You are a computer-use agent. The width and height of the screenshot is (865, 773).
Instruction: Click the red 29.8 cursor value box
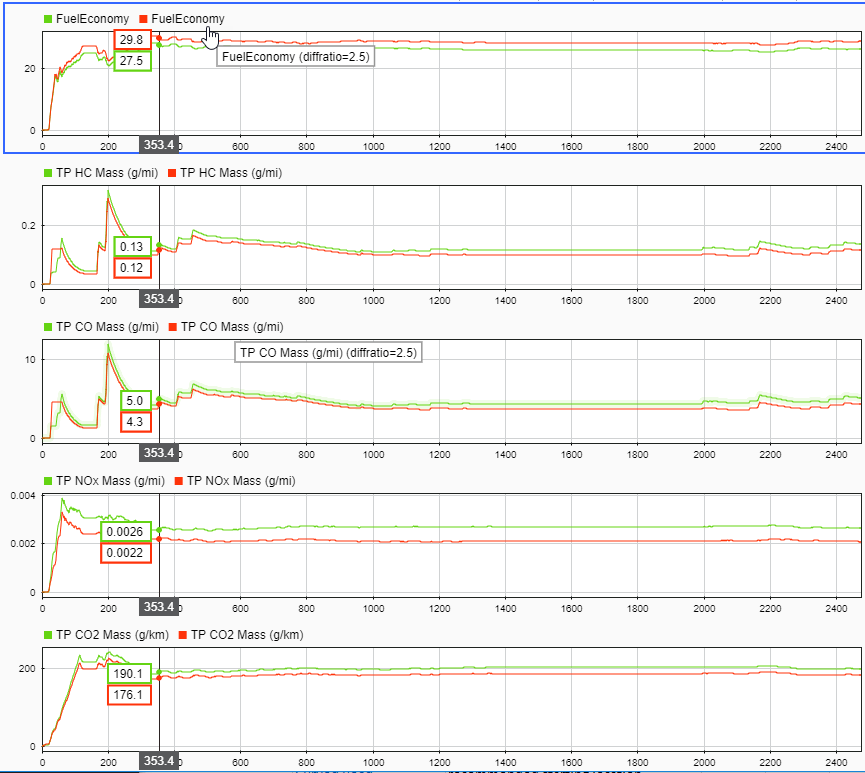[132, 40]
